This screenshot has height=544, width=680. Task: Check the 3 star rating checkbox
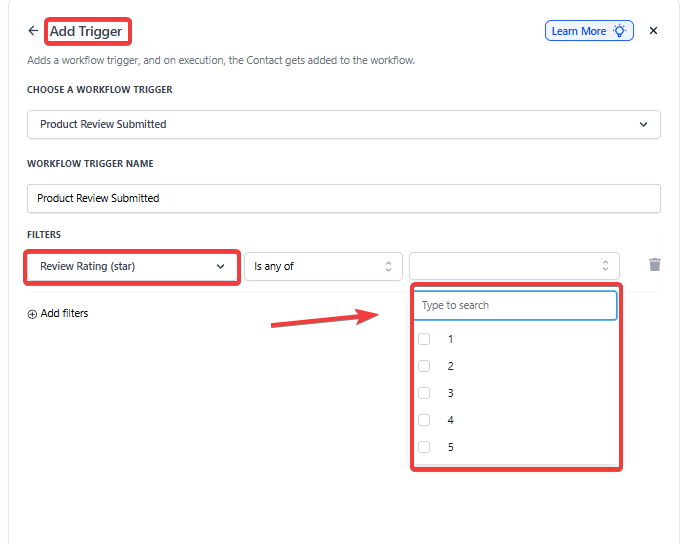click(424, 393)
